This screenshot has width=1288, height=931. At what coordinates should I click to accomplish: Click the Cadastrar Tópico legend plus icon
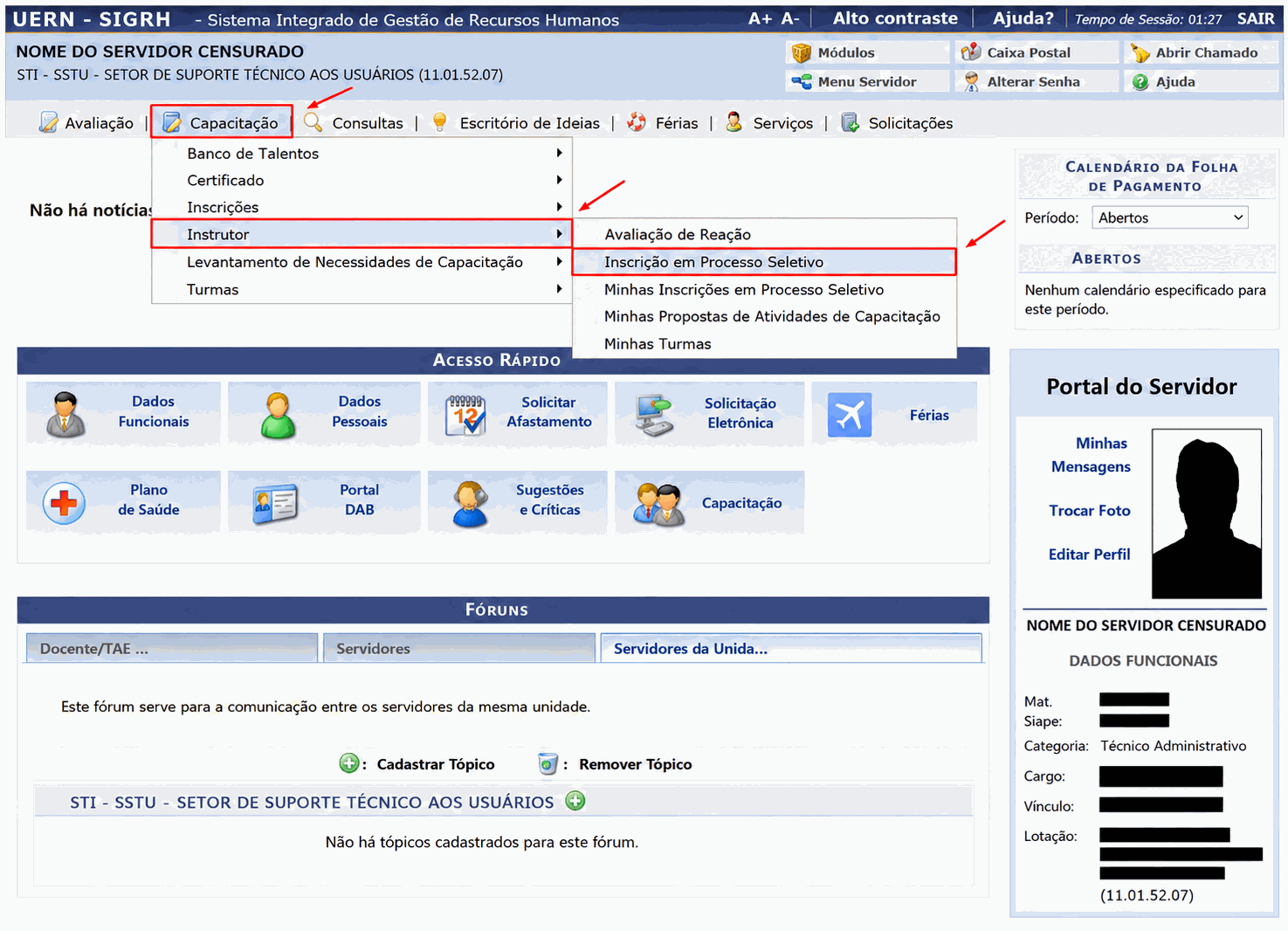(348, 763)
